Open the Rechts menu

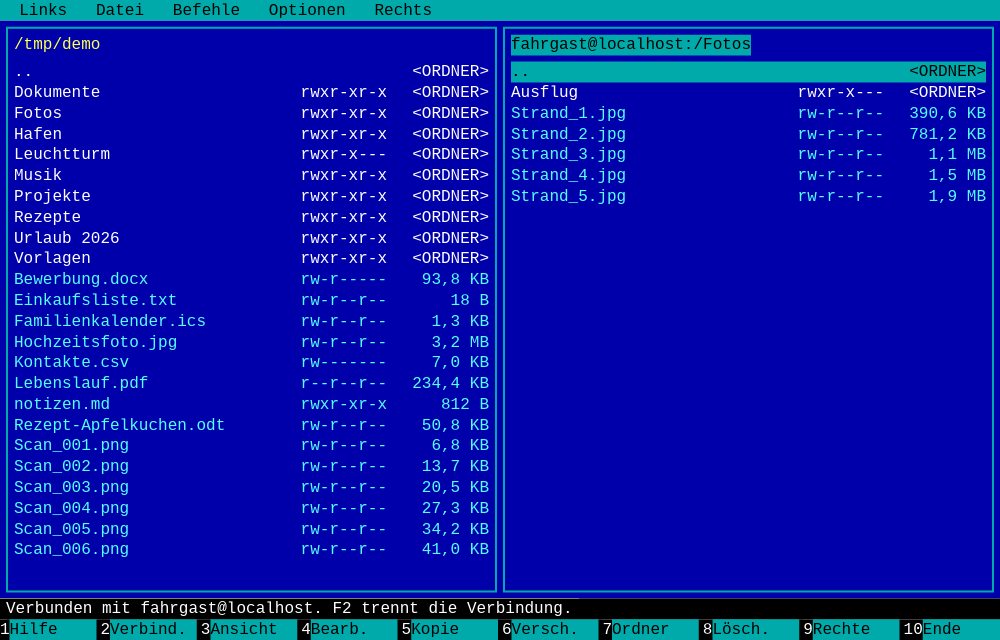pyautogui.click(x=403, y=10)
